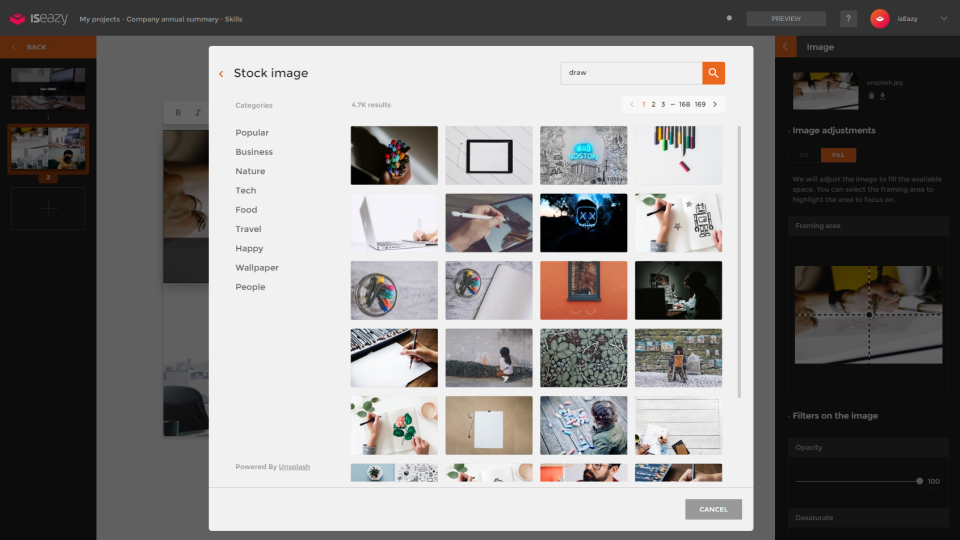Image resolution: width=960 pixels, height=540 pixels.
Task: Choose the neon LED mask image
Action: pos(583,223)
